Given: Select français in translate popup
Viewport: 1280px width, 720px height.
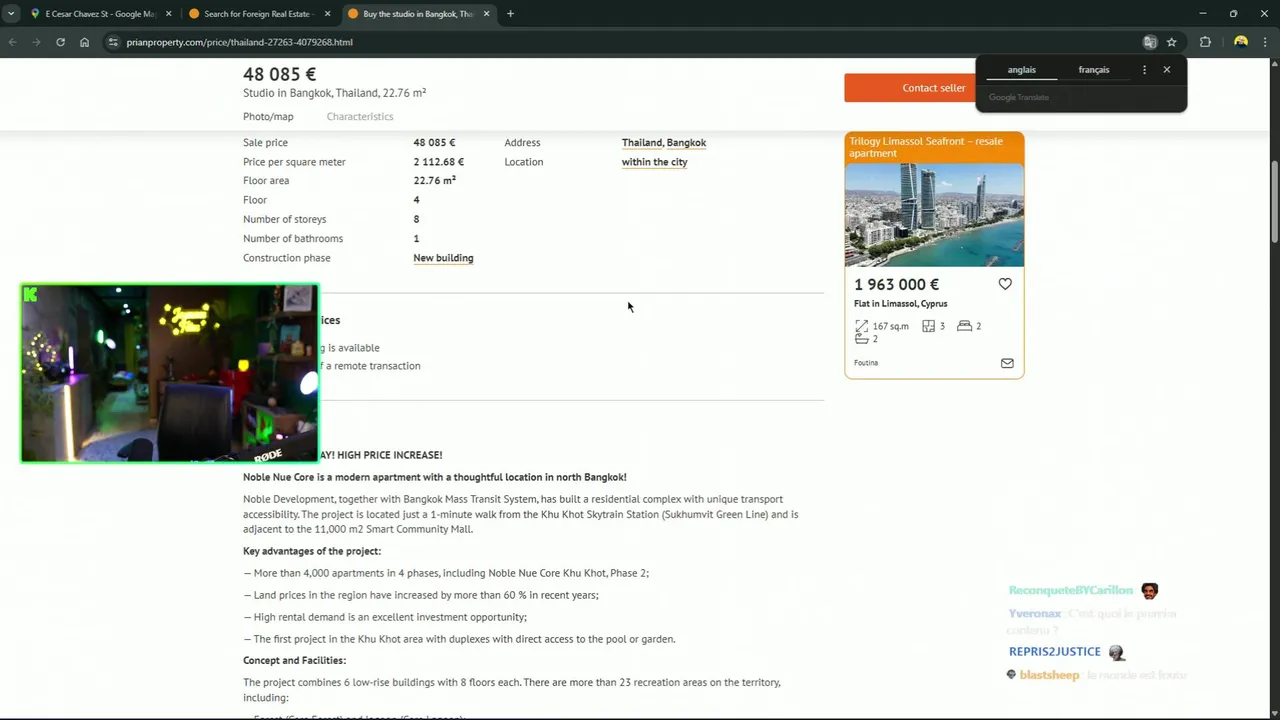Looking at the screenshot, I should coord(1094,70).
